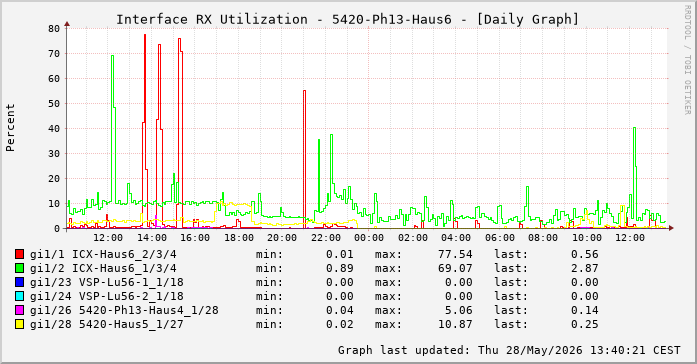The width and height of the screenshot is (697, 364).
Task: Click the legend label 'gi1/23 VSP-Lu56-1_1/18'
Action: pos(107,283)
